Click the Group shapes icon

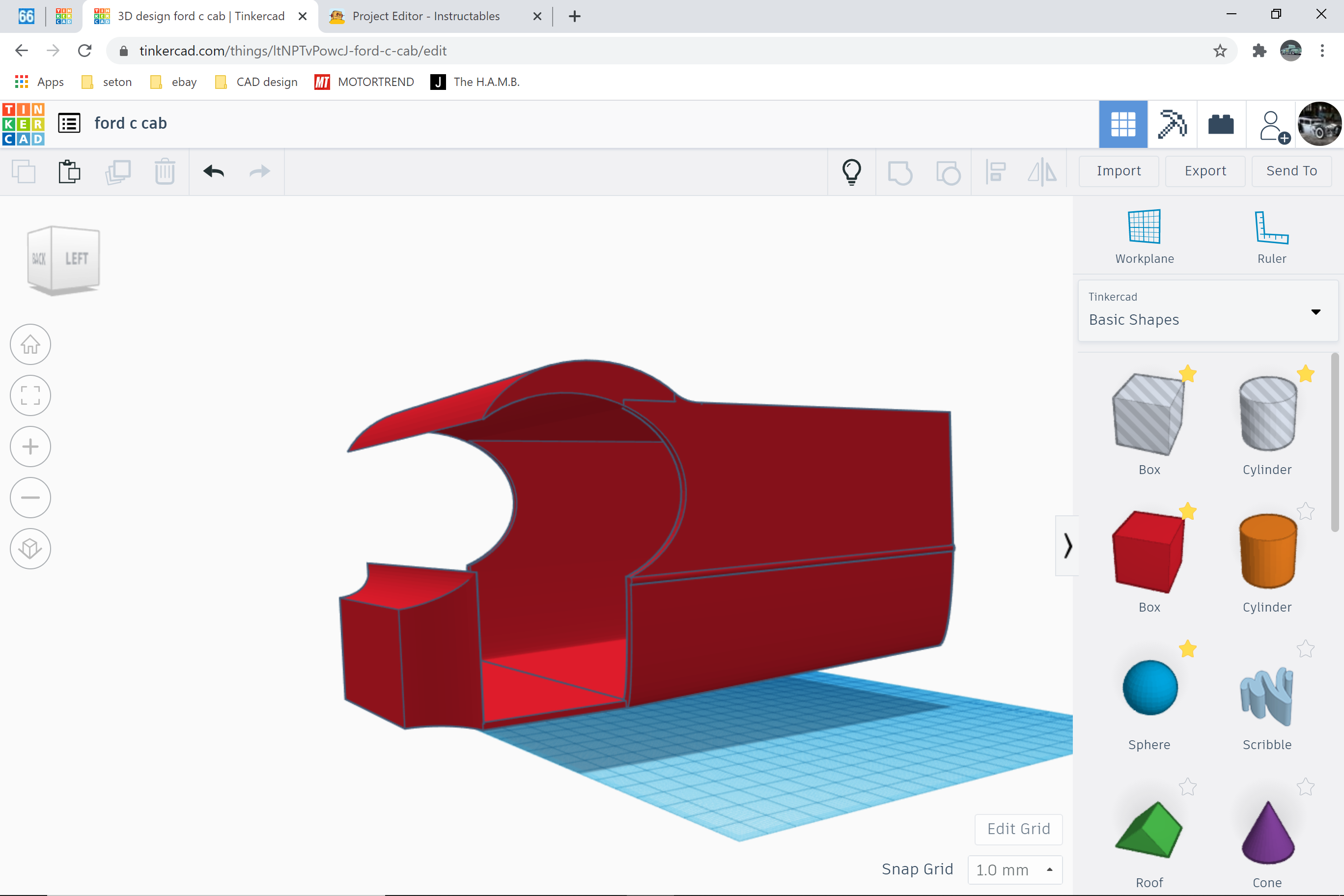coord(900,172)
